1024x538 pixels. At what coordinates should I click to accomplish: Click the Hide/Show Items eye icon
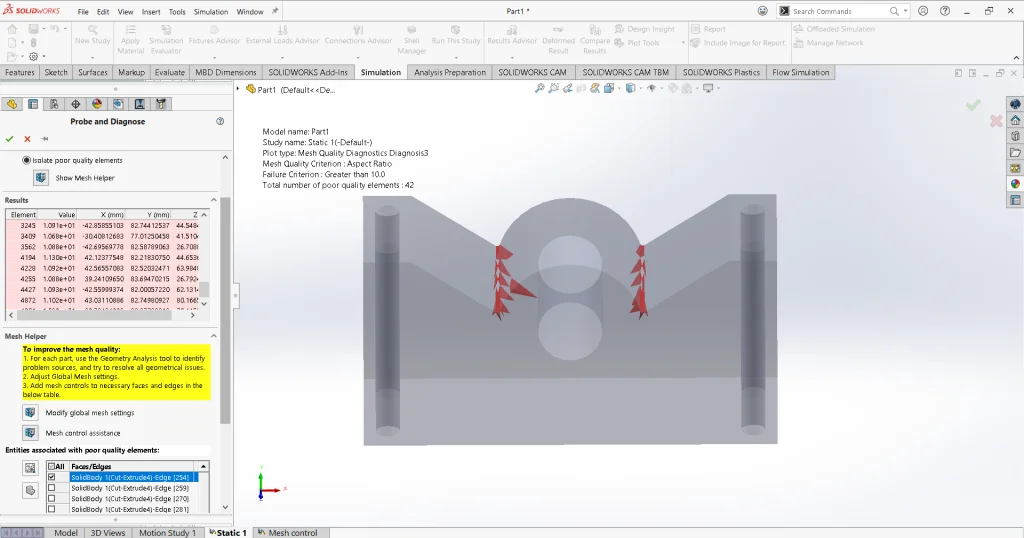[651, 88]
